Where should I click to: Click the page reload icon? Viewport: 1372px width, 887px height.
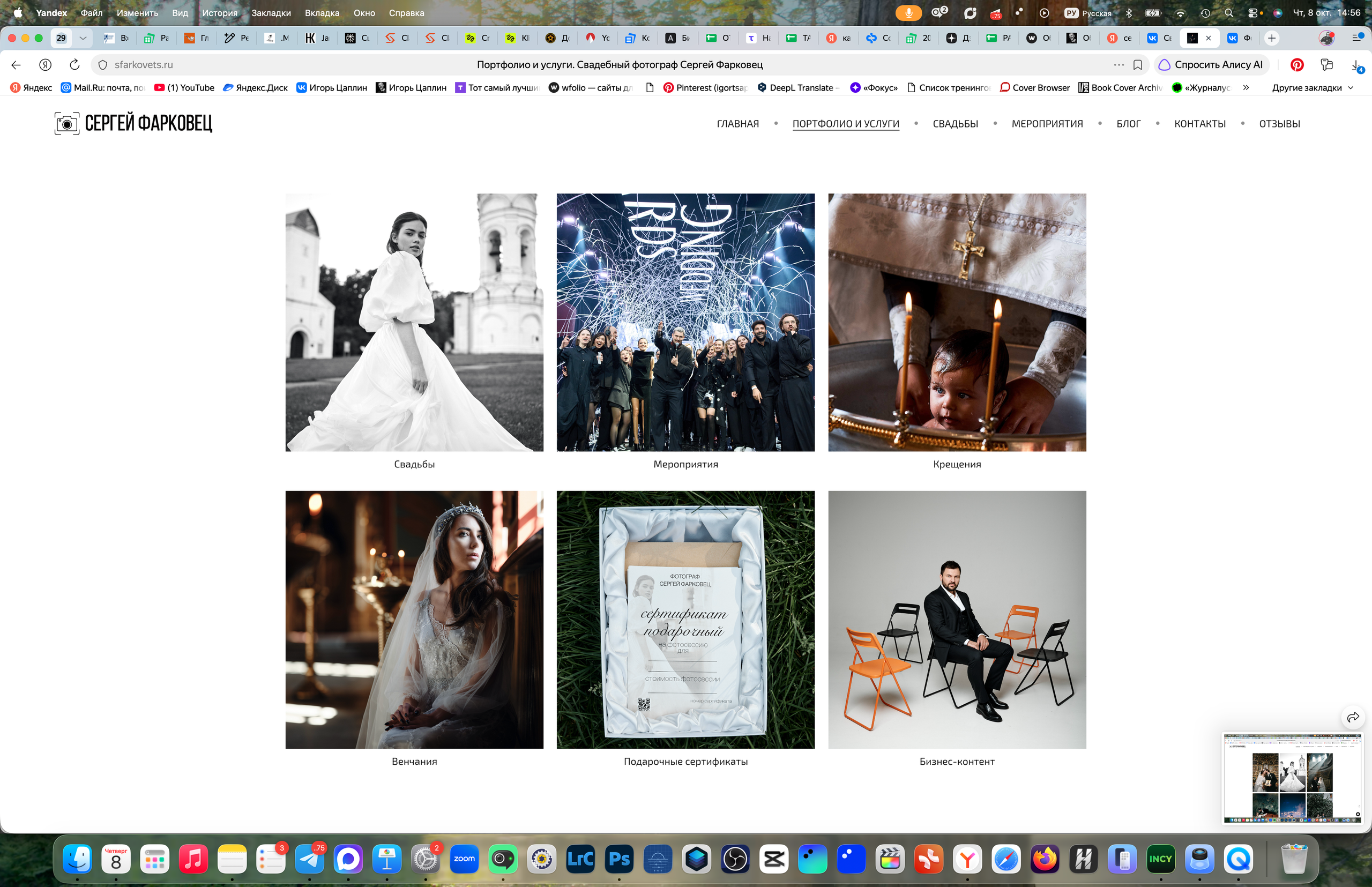tap(74, 64)
